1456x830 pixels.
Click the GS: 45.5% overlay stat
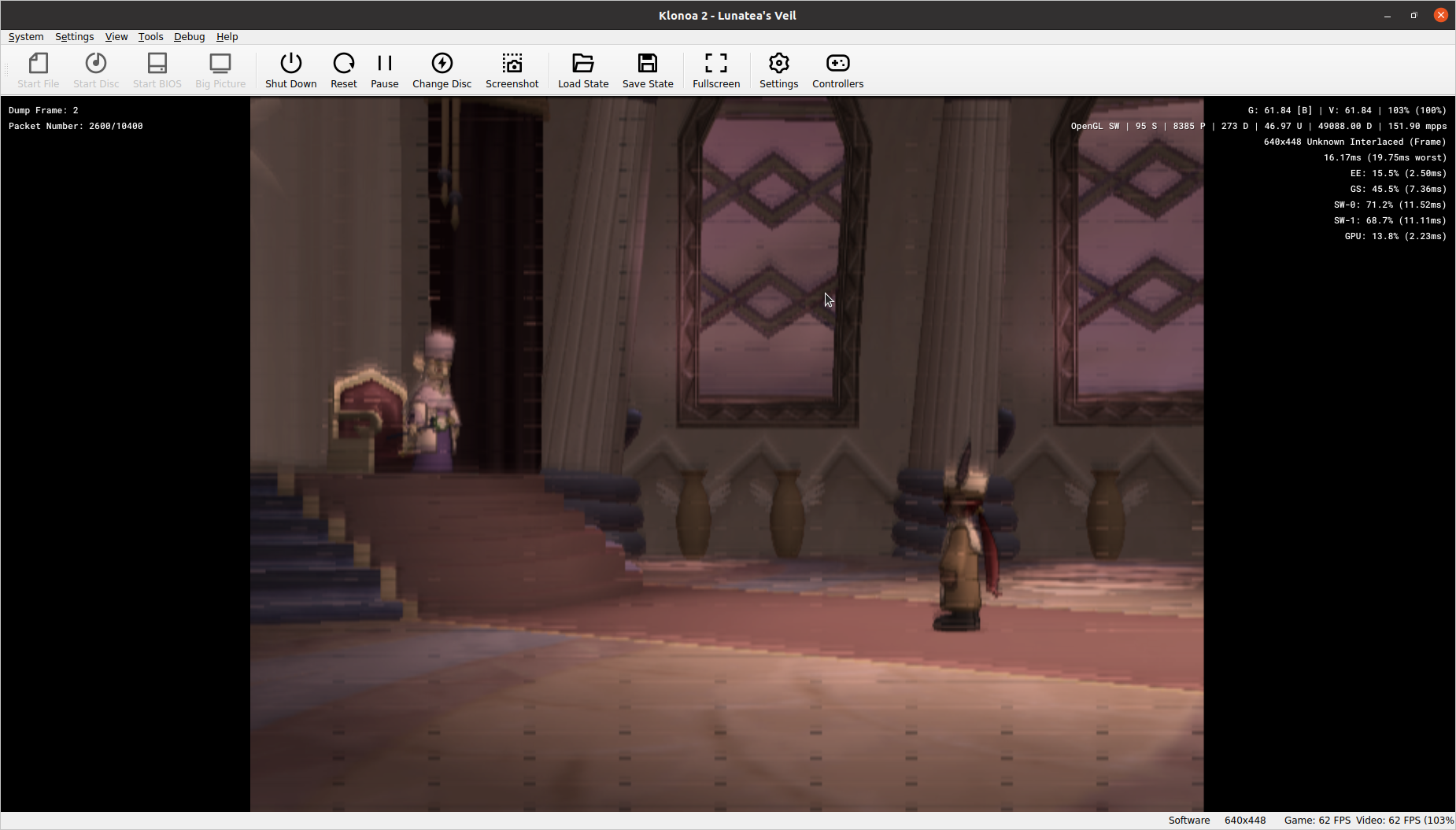[x=1399, y=189]
